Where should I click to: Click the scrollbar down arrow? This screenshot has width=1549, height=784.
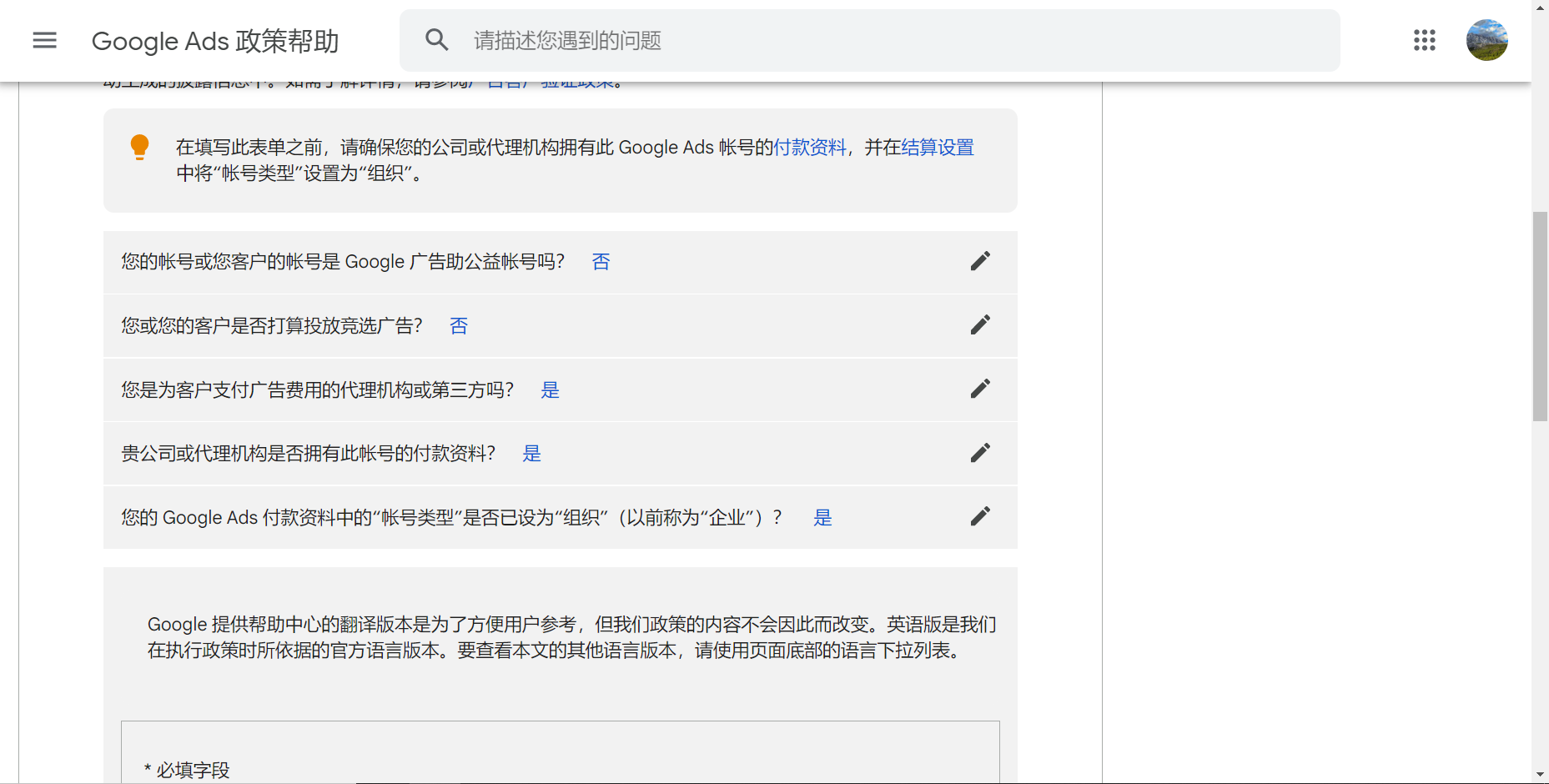point(1540,776)
